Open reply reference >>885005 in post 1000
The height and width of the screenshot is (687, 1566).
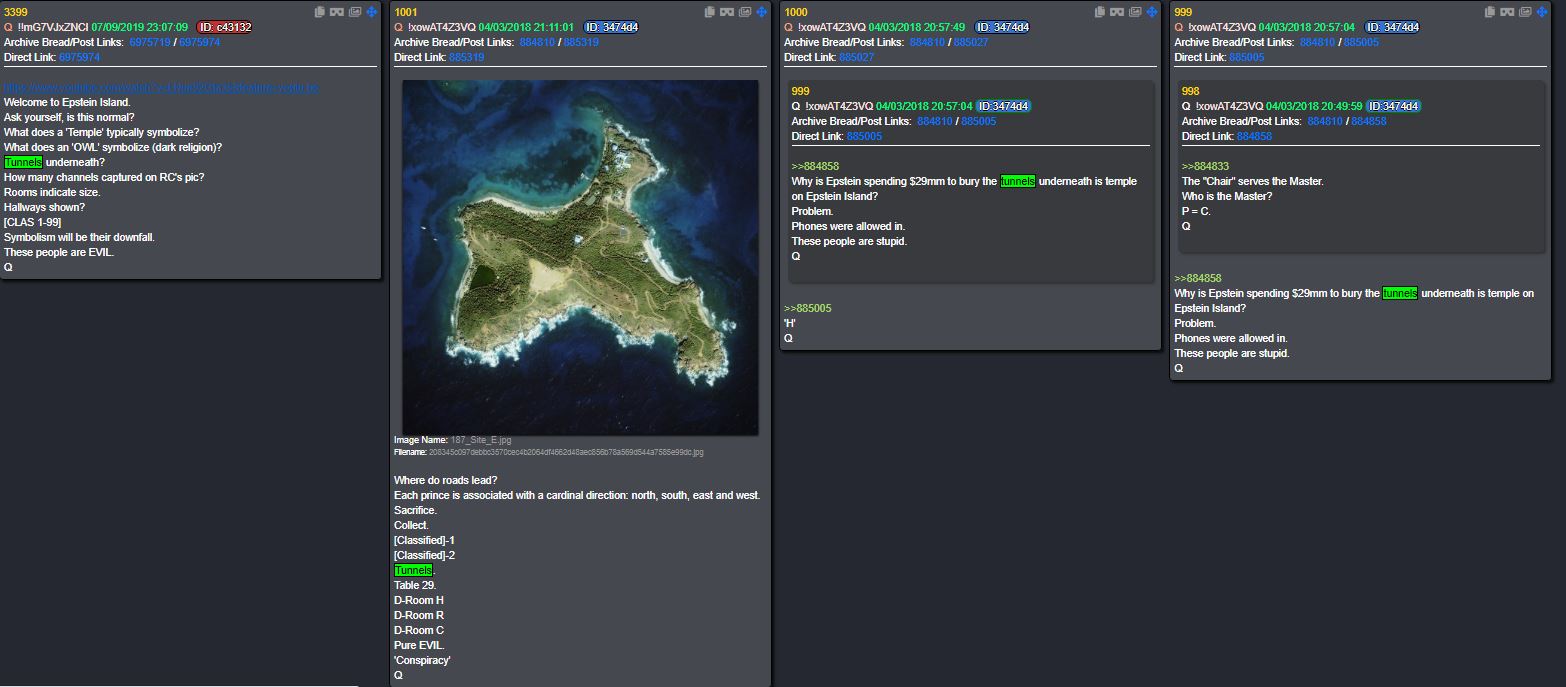pyautogui.click(x=808, y=308)
